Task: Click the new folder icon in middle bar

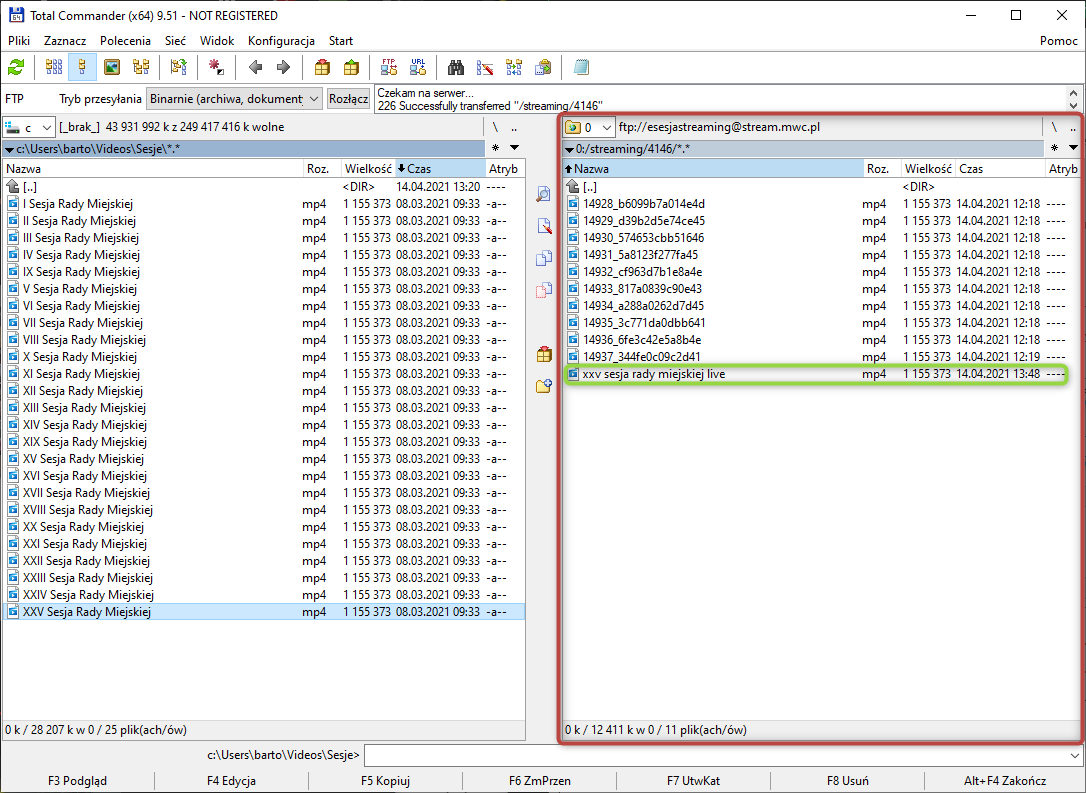Action: tap(544, 386)
